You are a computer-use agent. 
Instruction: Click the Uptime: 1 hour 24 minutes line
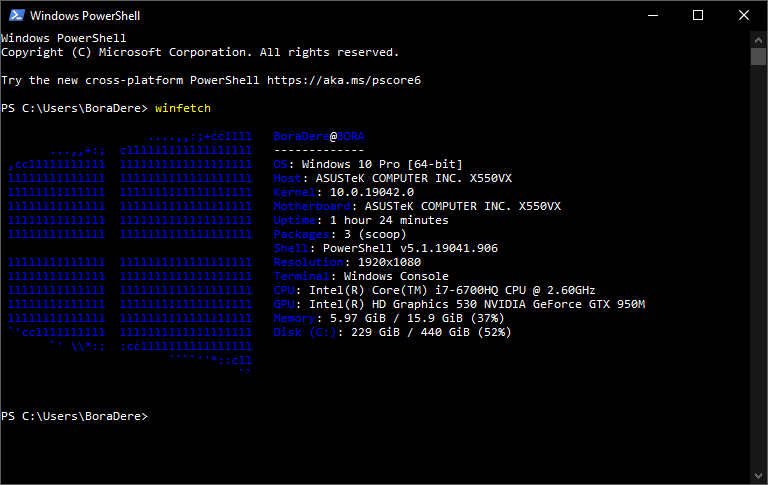coord(361,220)
